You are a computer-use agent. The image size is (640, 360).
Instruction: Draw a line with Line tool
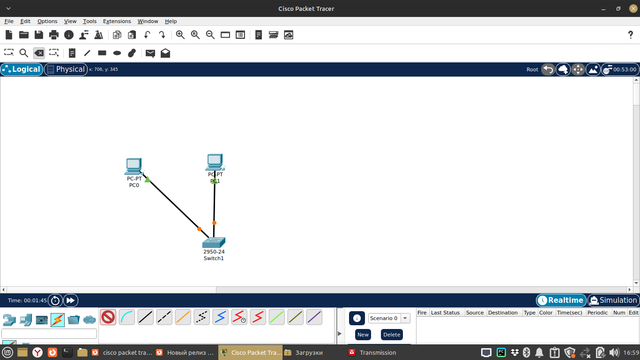(87, 53)
